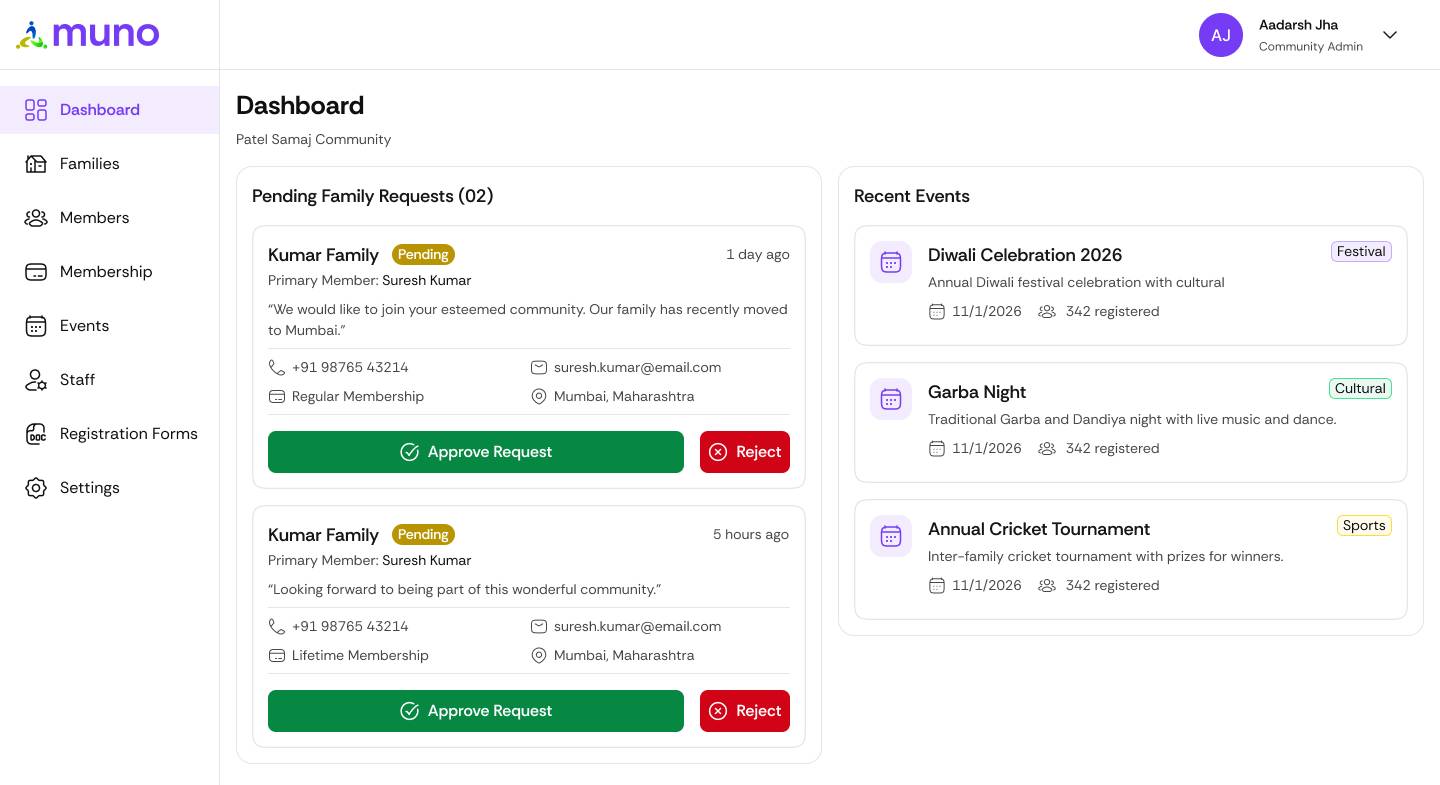Screen dimensions: 1440x785
Task: Click the Settings gear icon
Action: click(x=36, y=488)
